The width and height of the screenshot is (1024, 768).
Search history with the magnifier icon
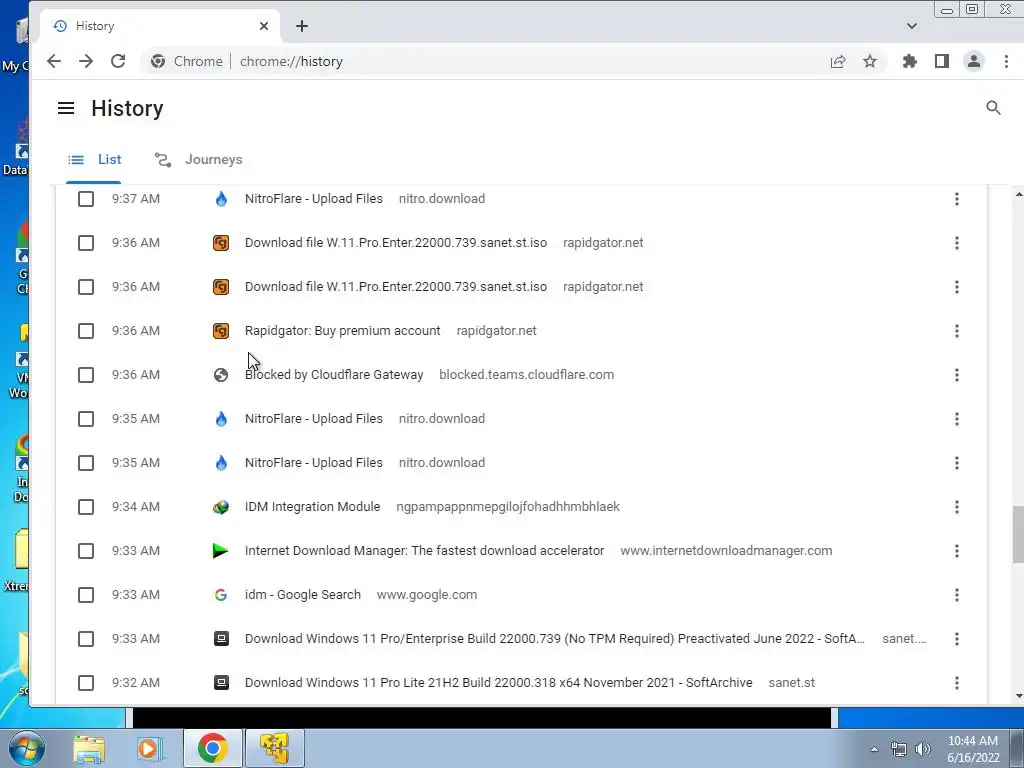pos(993,108)
